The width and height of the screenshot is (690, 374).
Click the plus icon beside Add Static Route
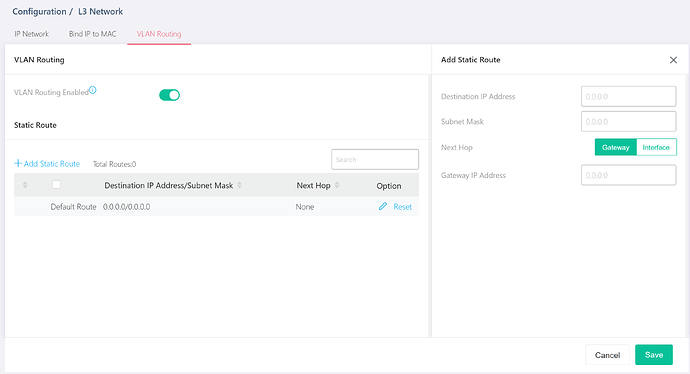point(18,163)
